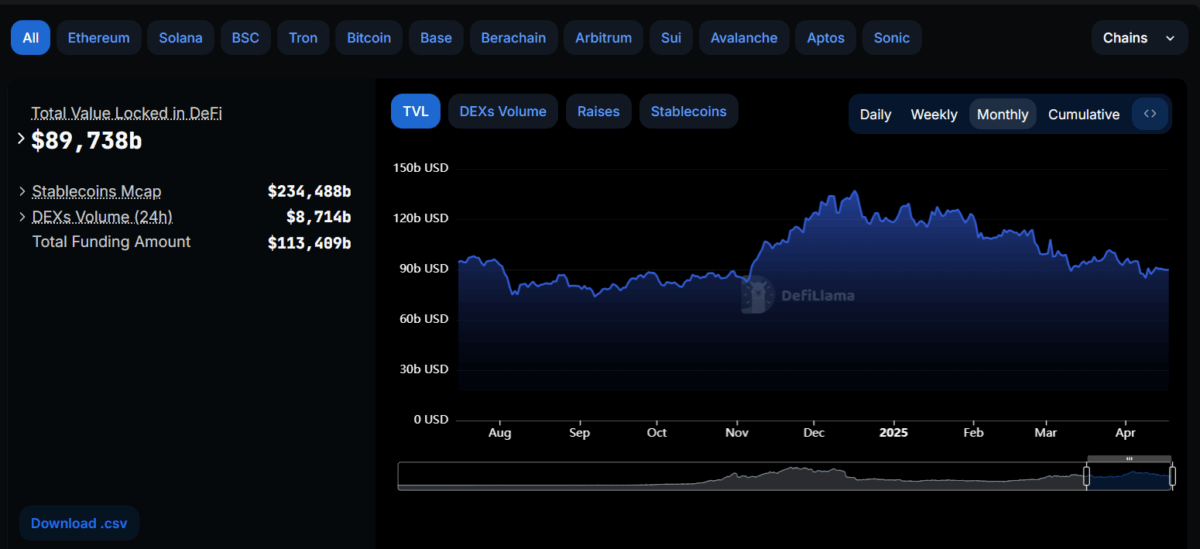Switch to the Raises chart tab

coord(598,111)
